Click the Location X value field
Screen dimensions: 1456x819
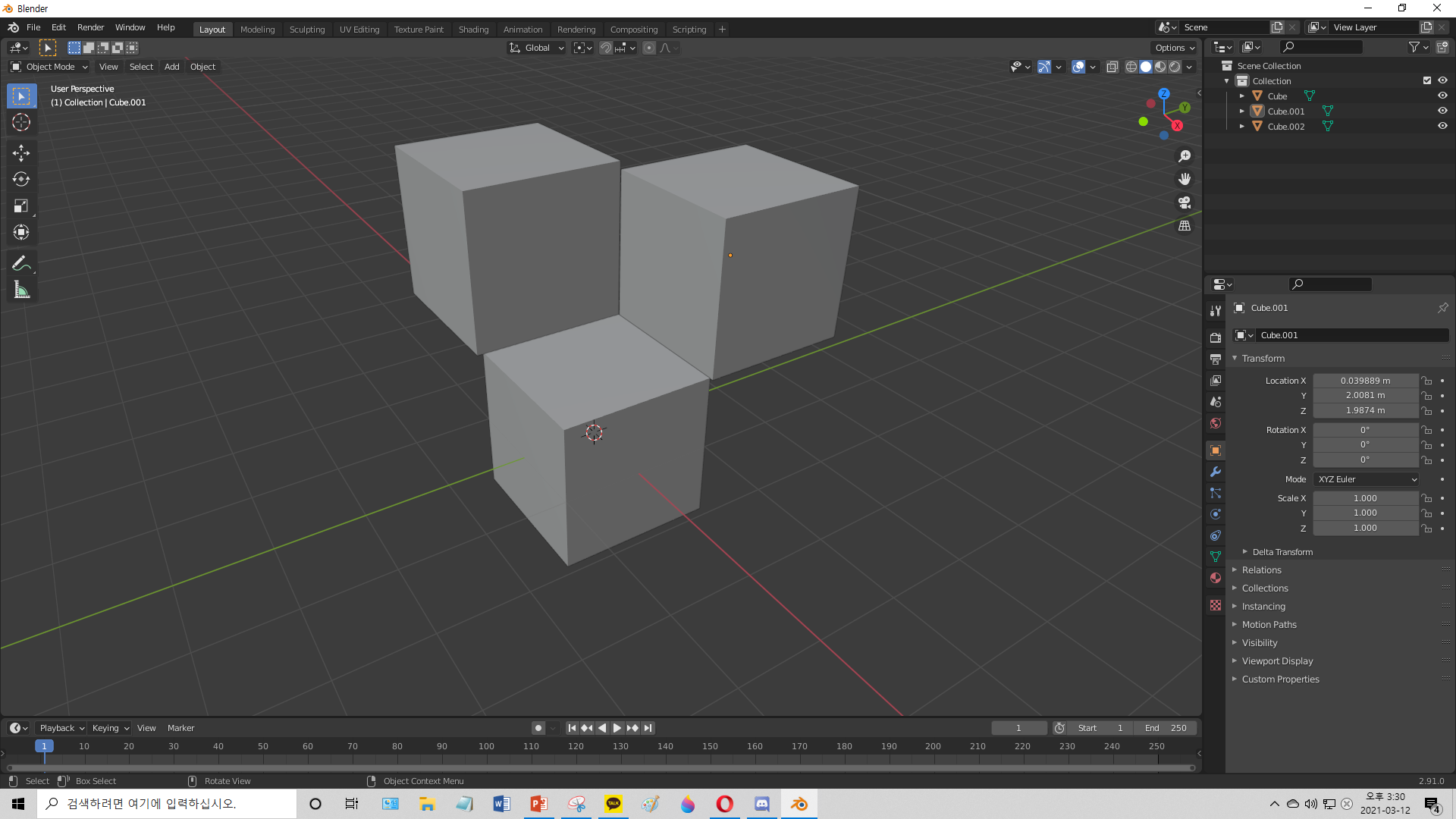coord(1365,381)
